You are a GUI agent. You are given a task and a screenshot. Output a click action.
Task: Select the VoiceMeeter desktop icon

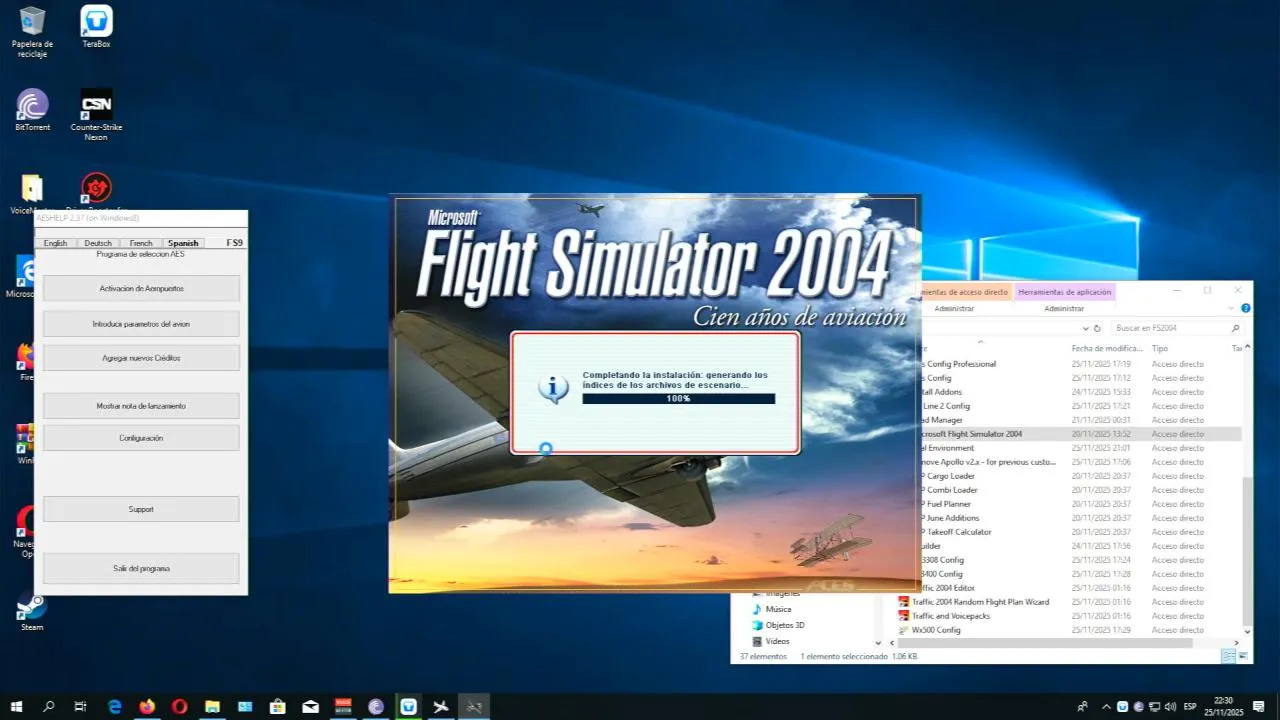click(x=30, y=193)
